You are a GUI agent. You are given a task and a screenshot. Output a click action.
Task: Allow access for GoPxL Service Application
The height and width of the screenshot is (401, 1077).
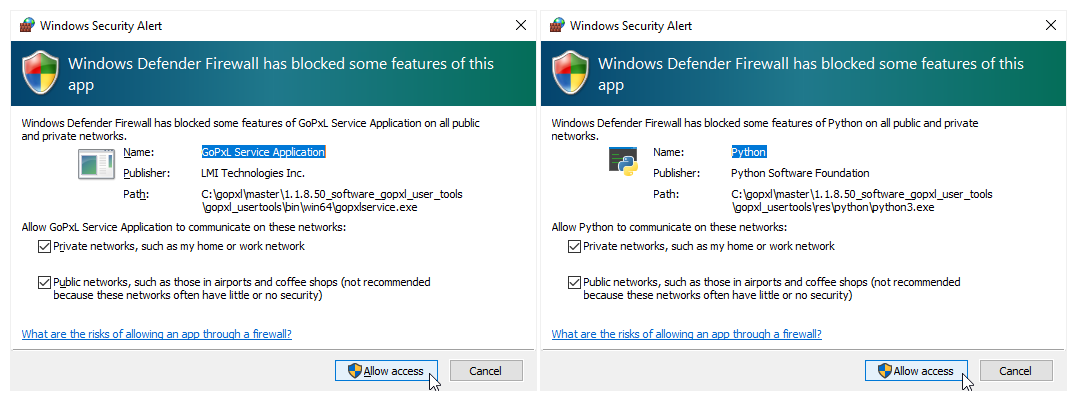click(x=386, y=371)
